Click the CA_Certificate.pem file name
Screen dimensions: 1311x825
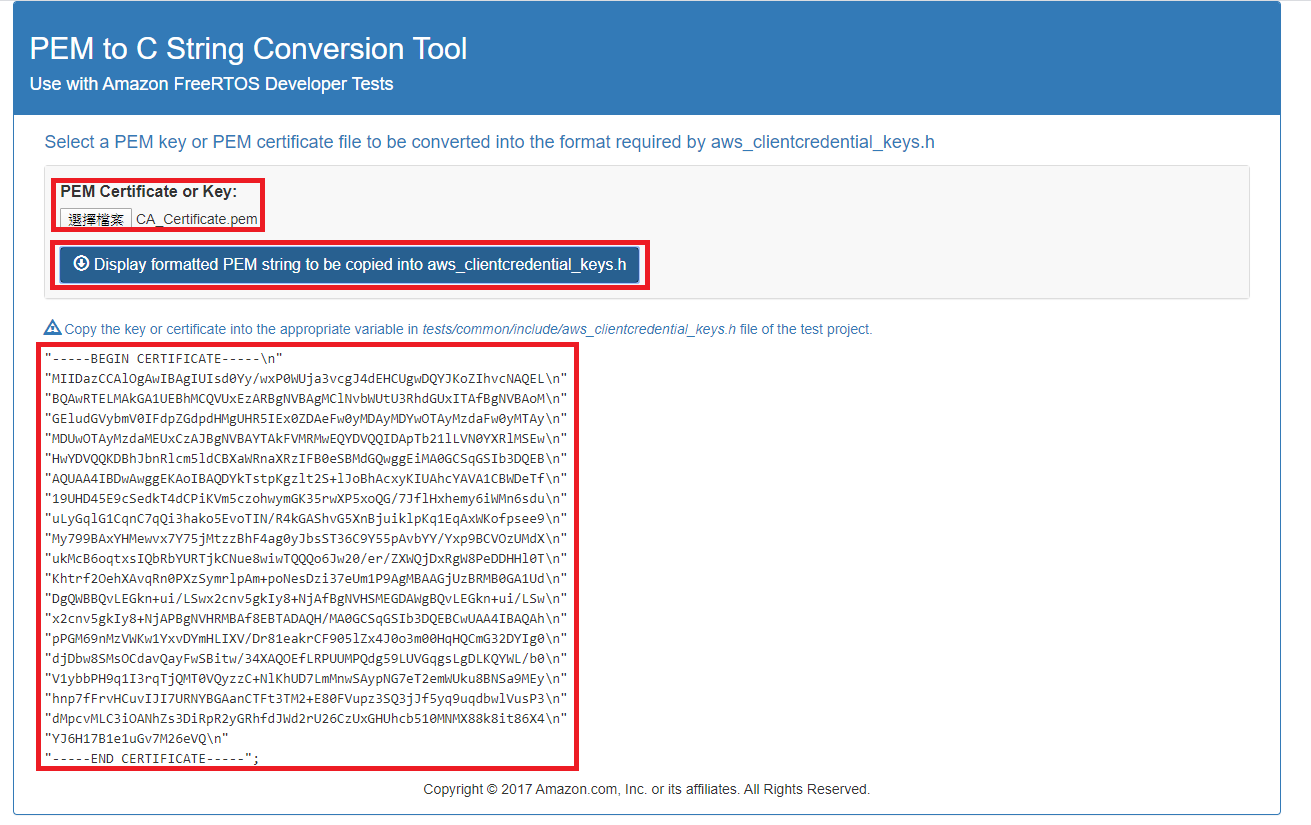point(197,219)
